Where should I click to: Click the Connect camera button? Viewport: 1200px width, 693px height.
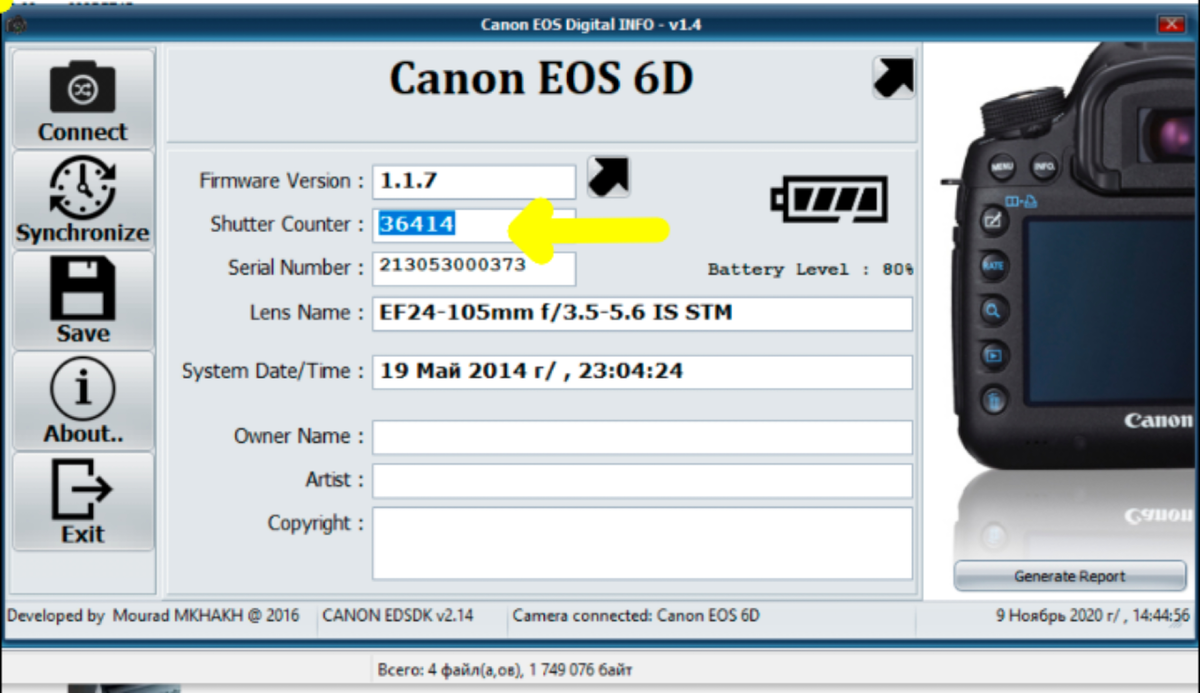(x=83, y=100)
